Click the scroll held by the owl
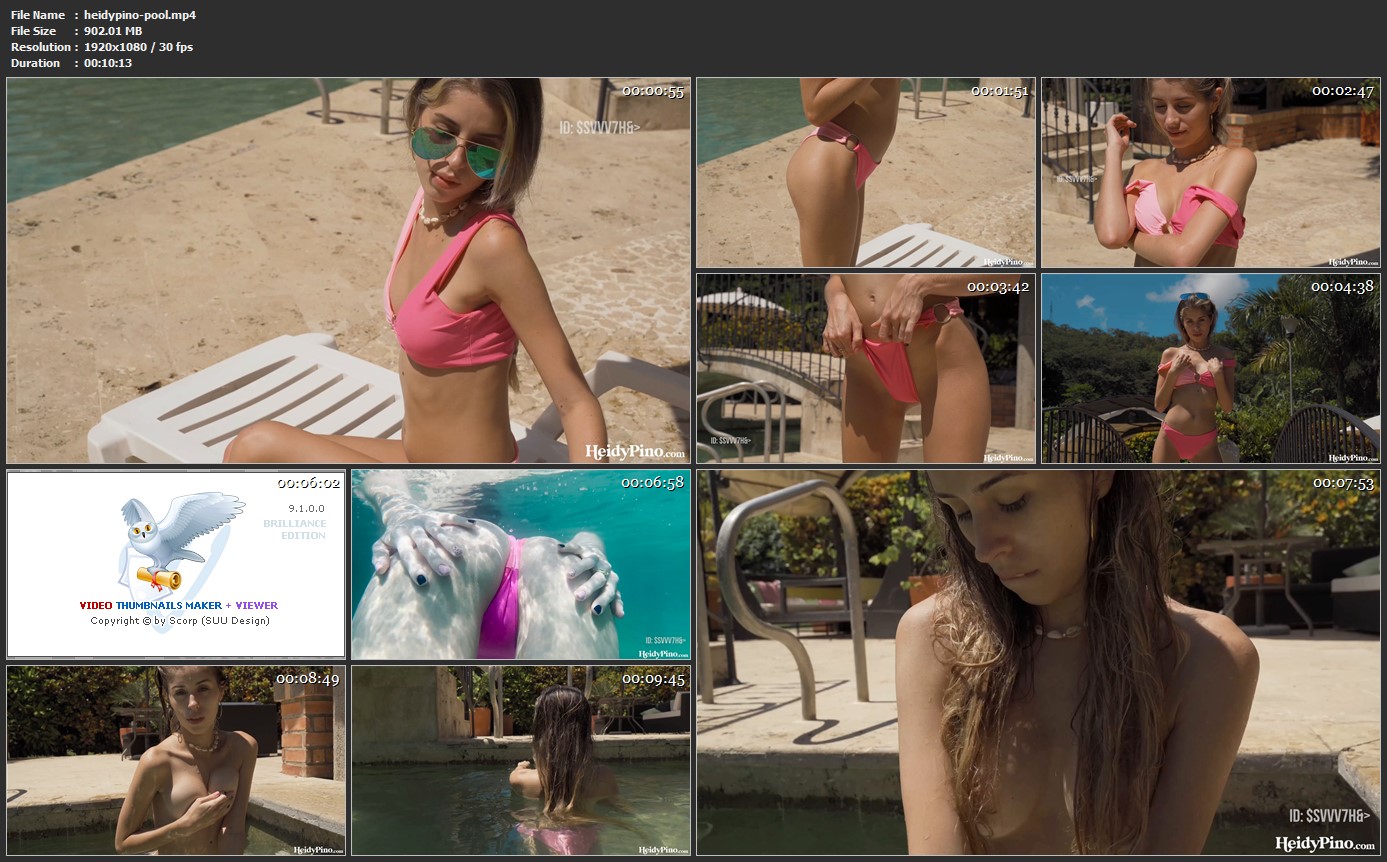The width and height of the screenshot is (1387, 862). pos(160,578)
